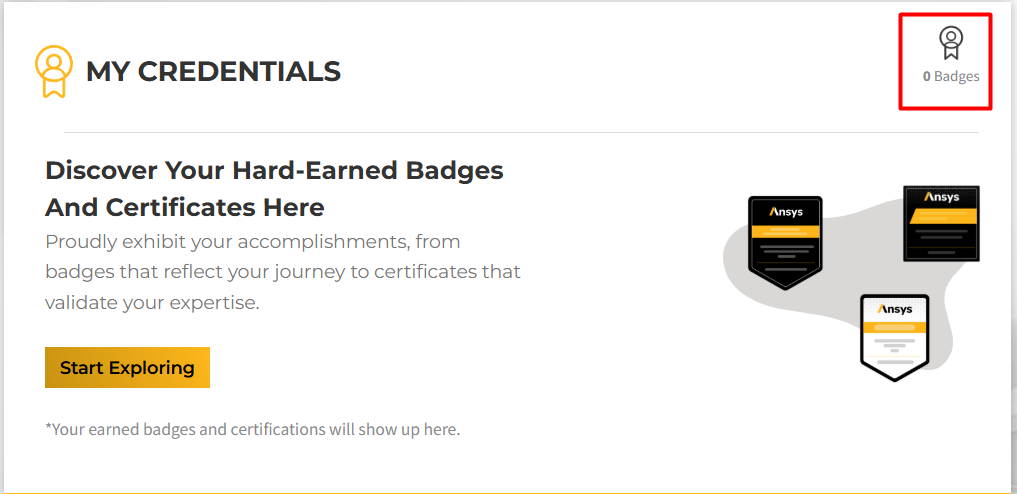The width and height of the screenshot is (1017, 494).
Task: Click the Proudly exhibit your accomplishments paragraph
Action: [283, 272]
